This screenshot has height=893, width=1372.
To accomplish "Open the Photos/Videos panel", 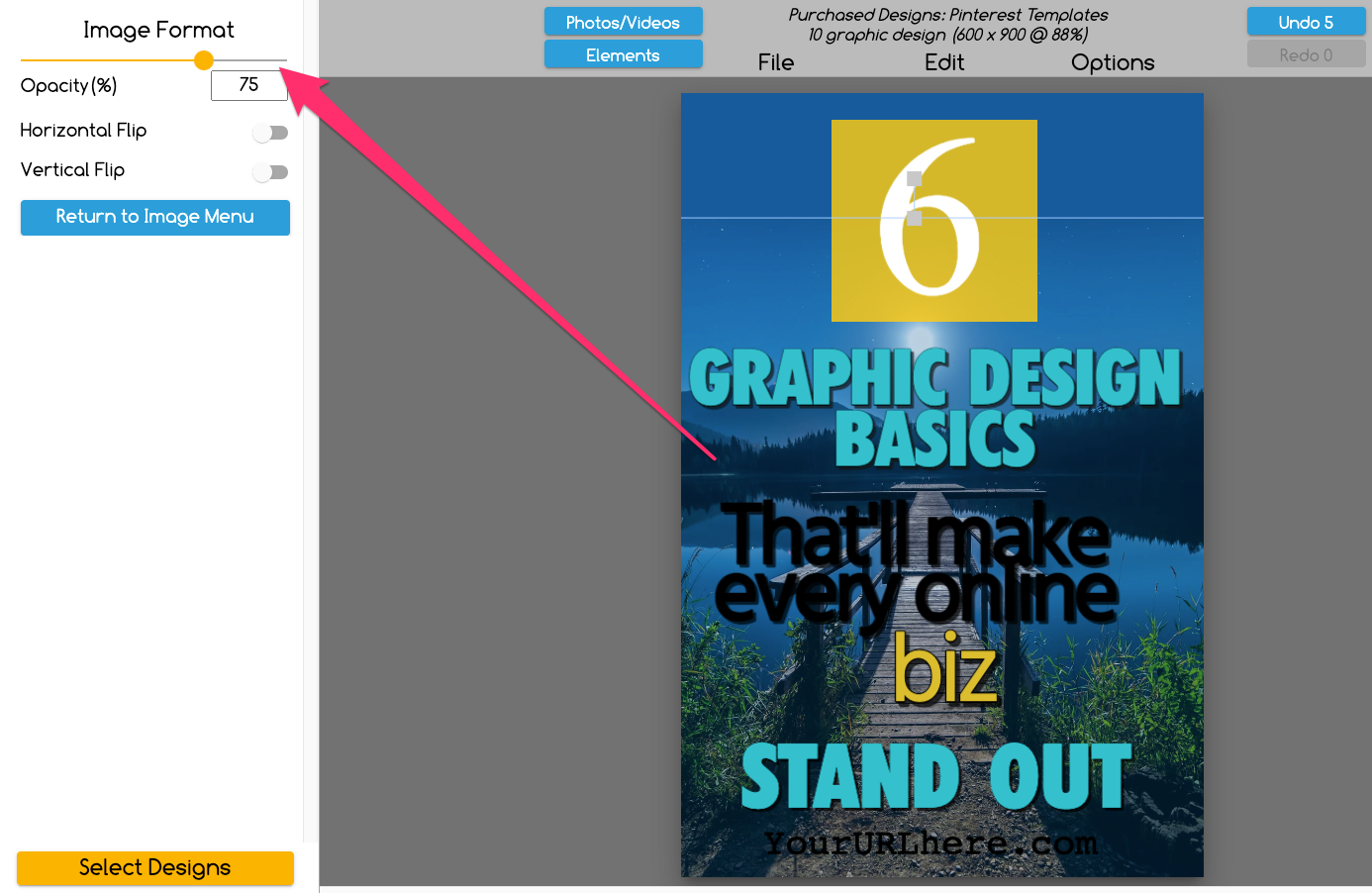I will pos(623,22).
